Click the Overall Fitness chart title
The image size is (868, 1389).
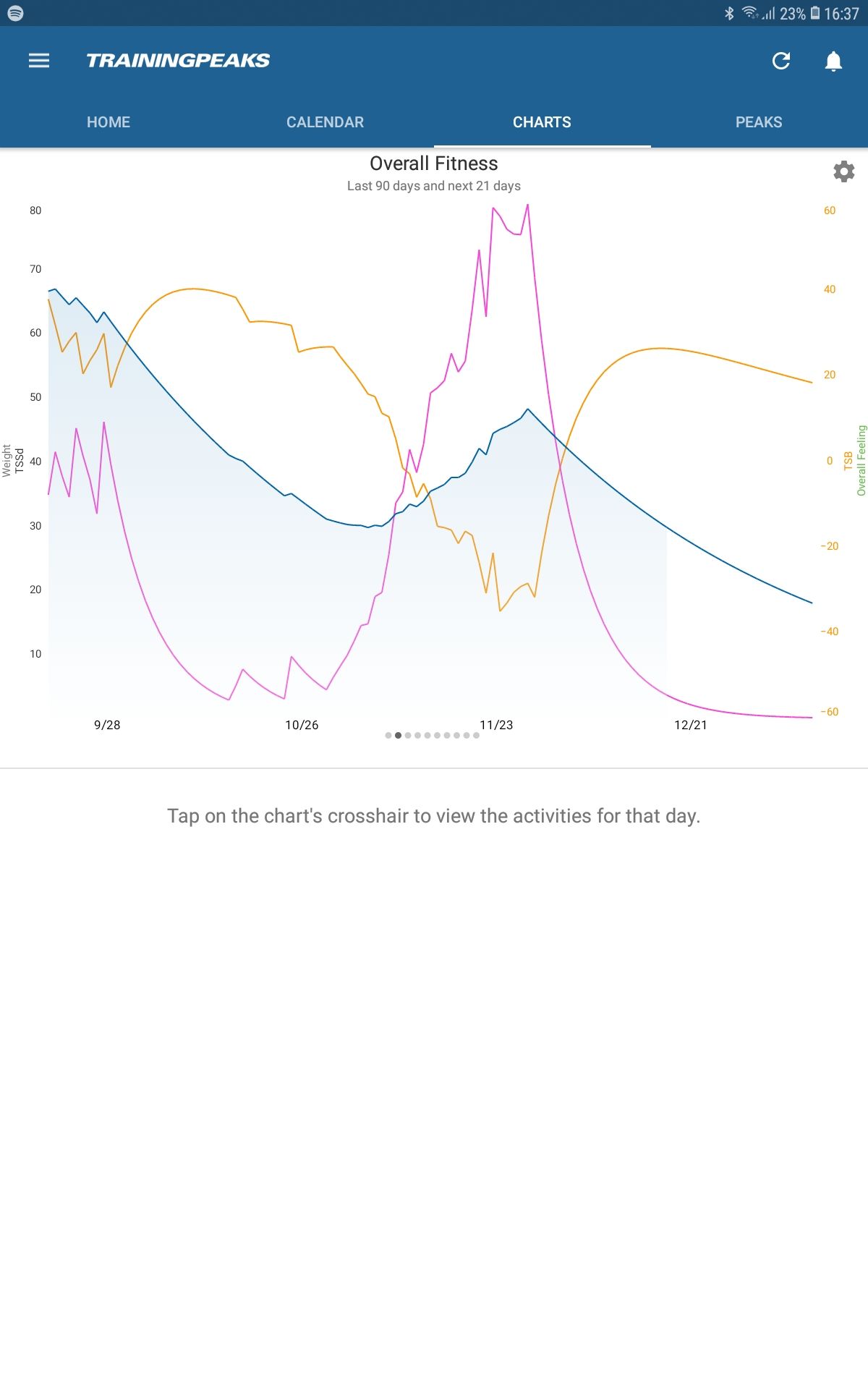tap(433, 163)
